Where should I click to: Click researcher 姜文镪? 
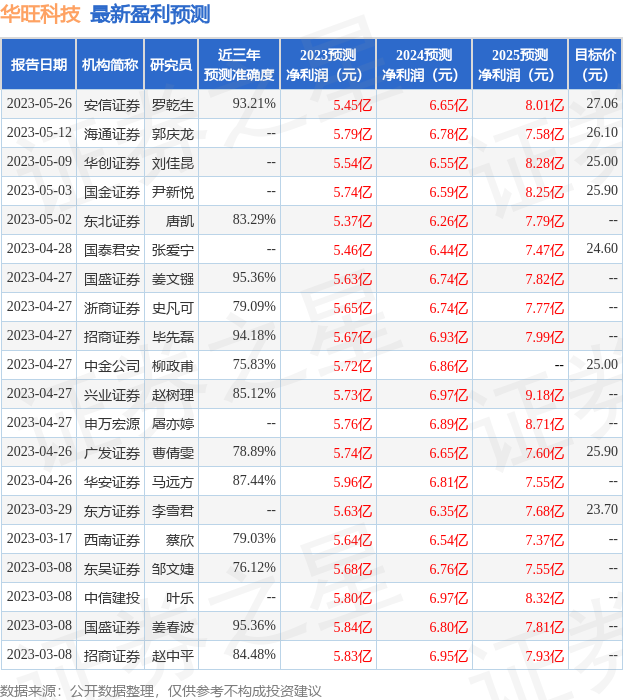(173, 279)
